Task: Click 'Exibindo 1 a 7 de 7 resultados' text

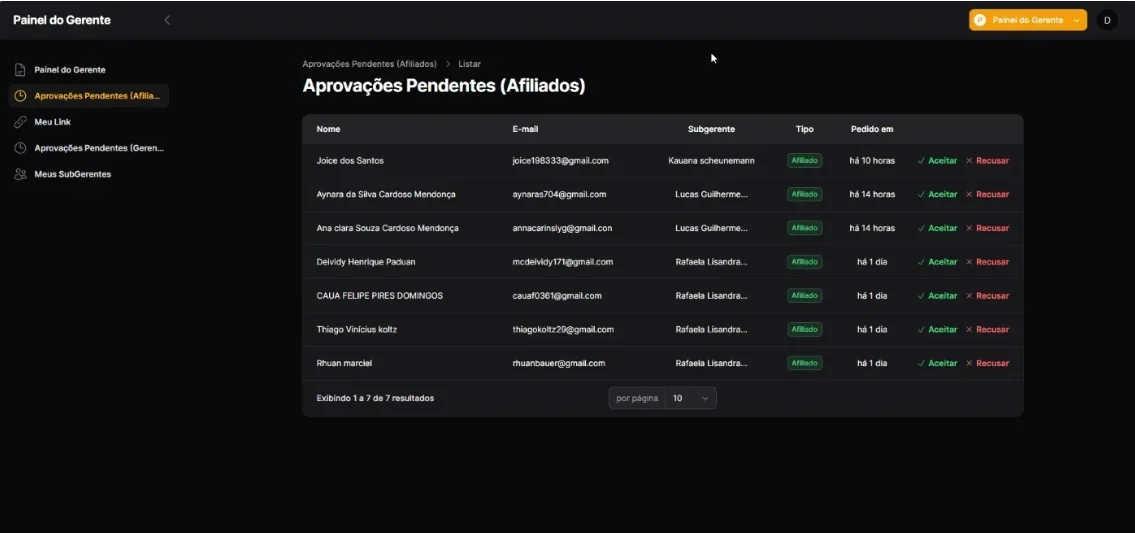Action: [376, 398]
